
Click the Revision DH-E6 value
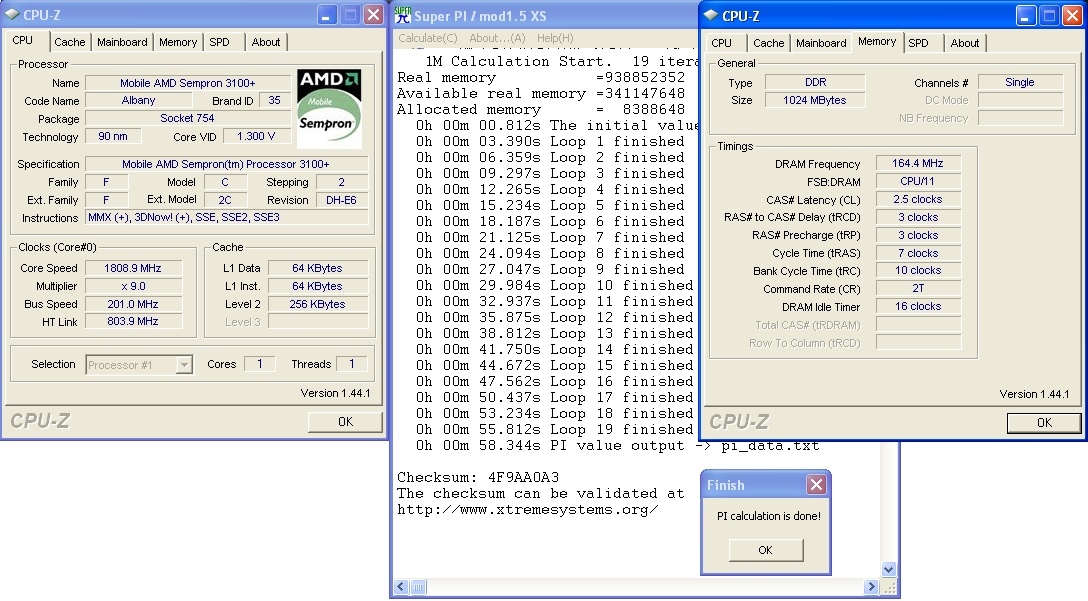click(341, 201)
